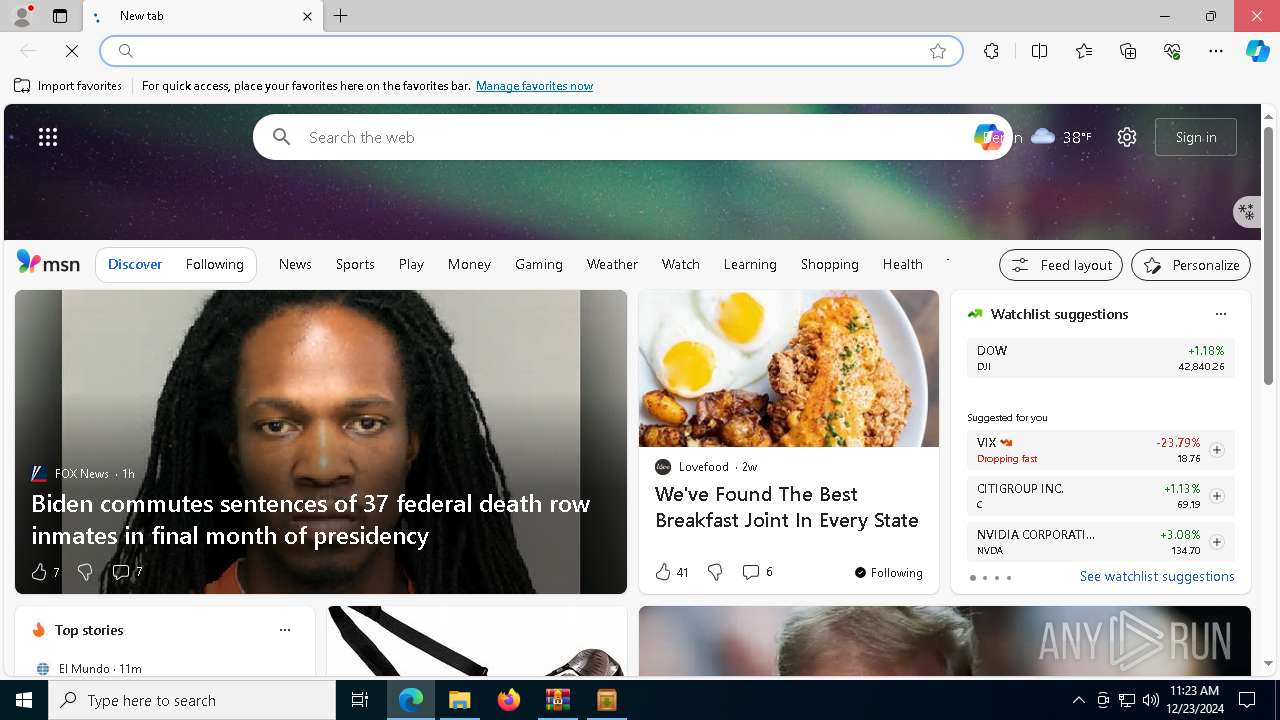Viewport: 1280px width, 720px height.
Task: Launch Firefox from the taskbar
Action: 509,700
